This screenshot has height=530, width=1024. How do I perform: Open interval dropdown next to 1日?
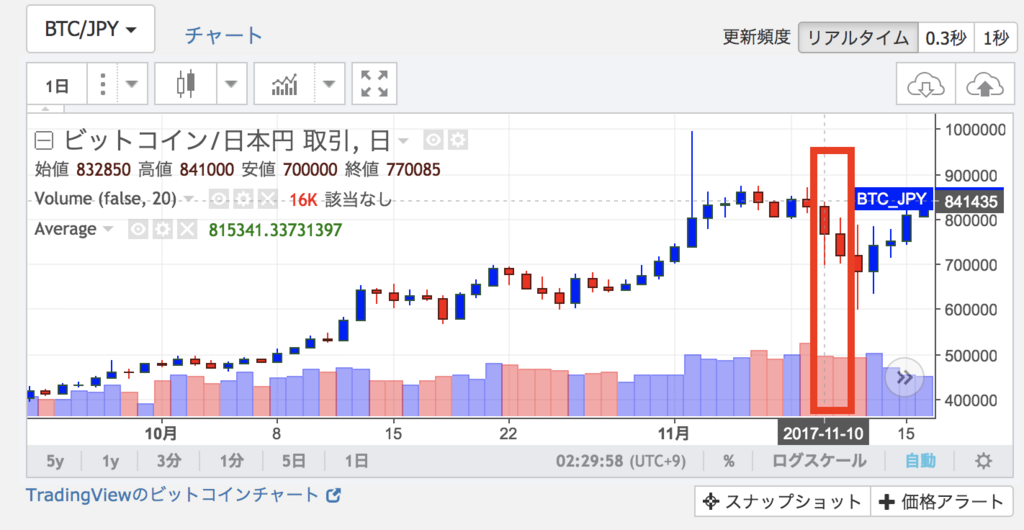[132, 84]
